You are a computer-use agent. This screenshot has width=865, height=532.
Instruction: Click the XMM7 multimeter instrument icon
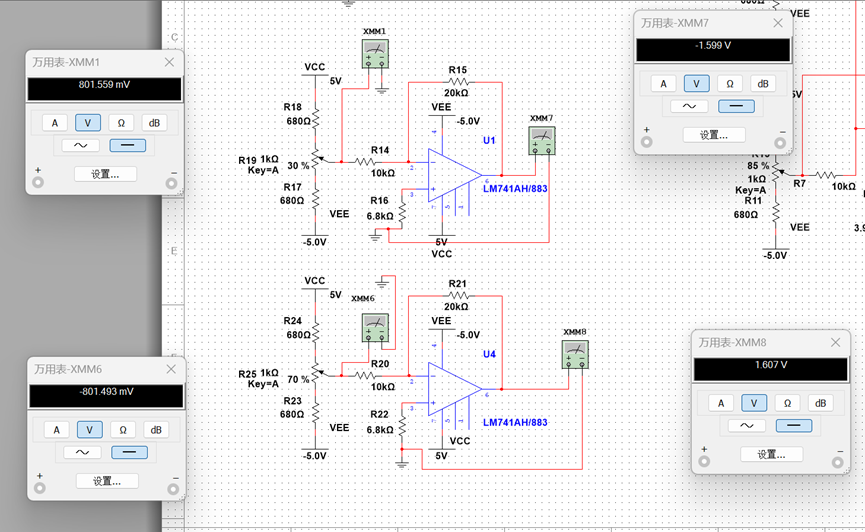tap(542, 141)
